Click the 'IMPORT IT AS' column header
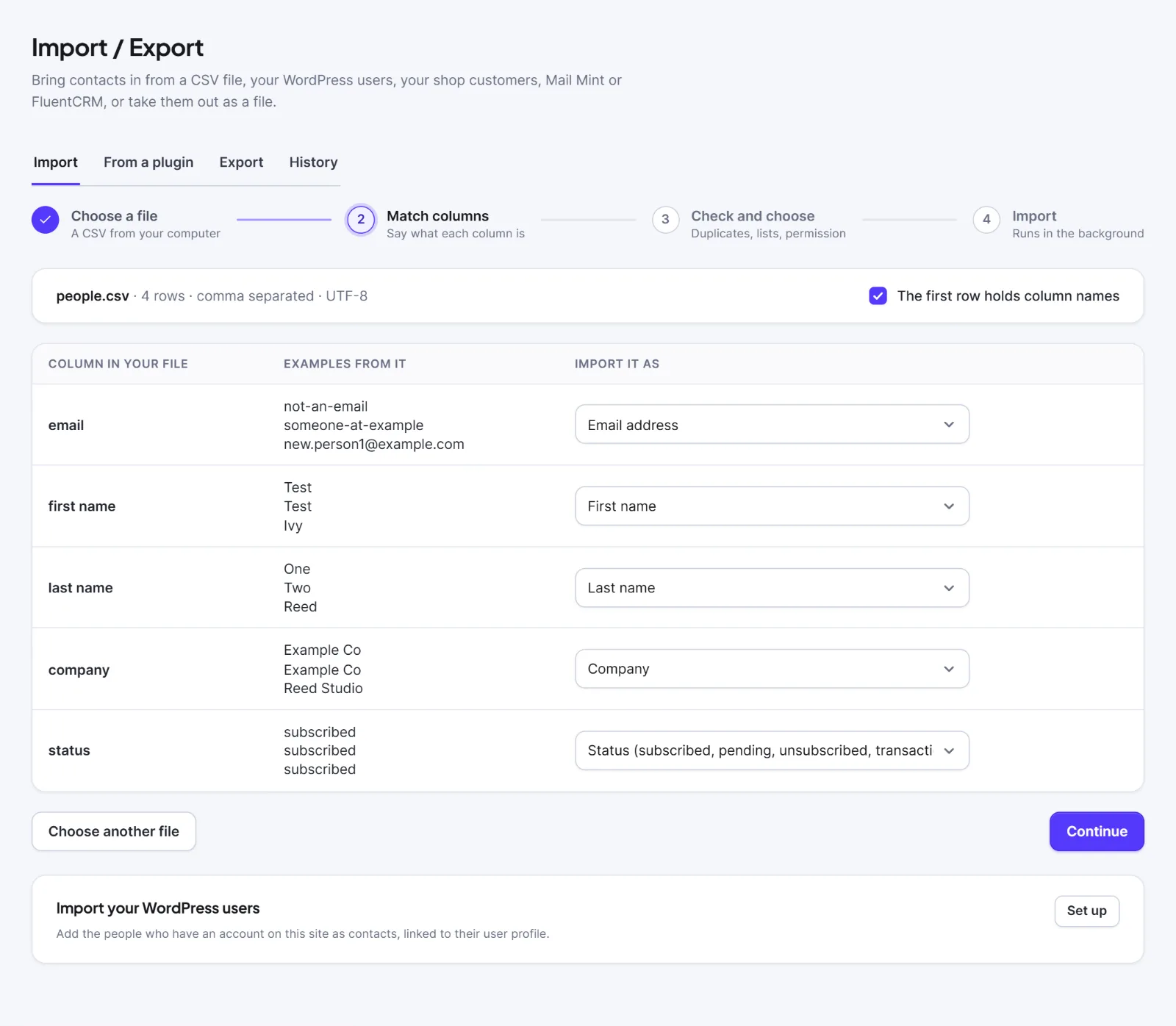The image size is (1176, 1026). (617, 364)
